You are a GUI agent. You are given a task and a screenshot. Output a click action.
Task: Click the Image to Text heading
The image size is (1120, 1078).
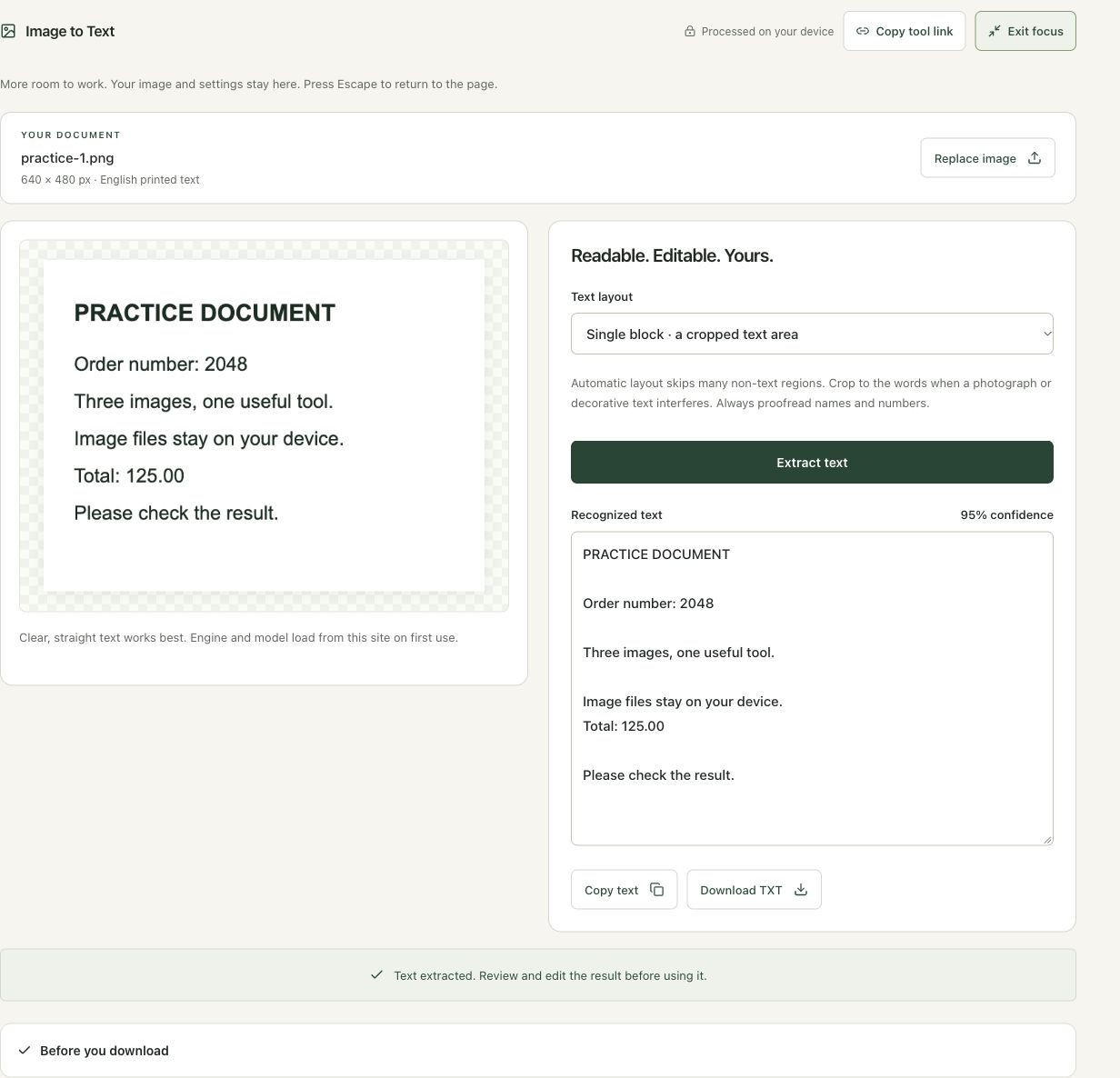(70, 31)
